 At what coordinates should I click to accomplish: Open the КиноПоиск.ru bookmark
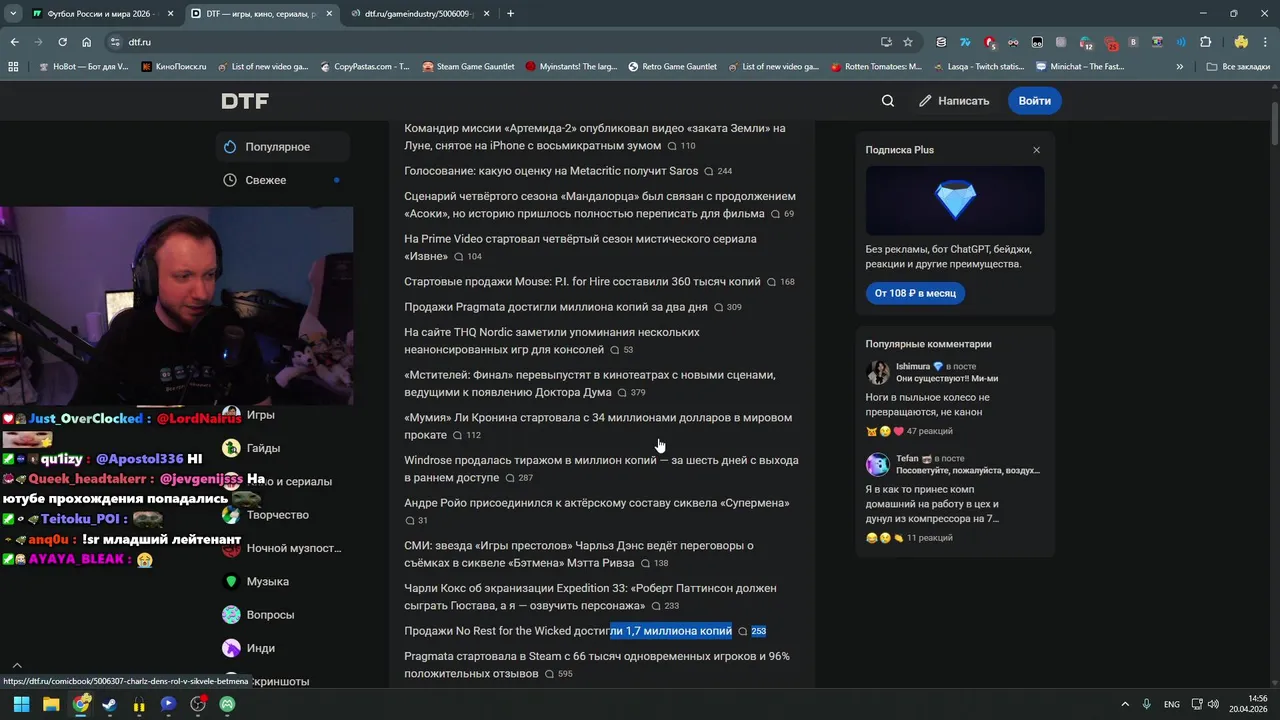tap(174, 67)
